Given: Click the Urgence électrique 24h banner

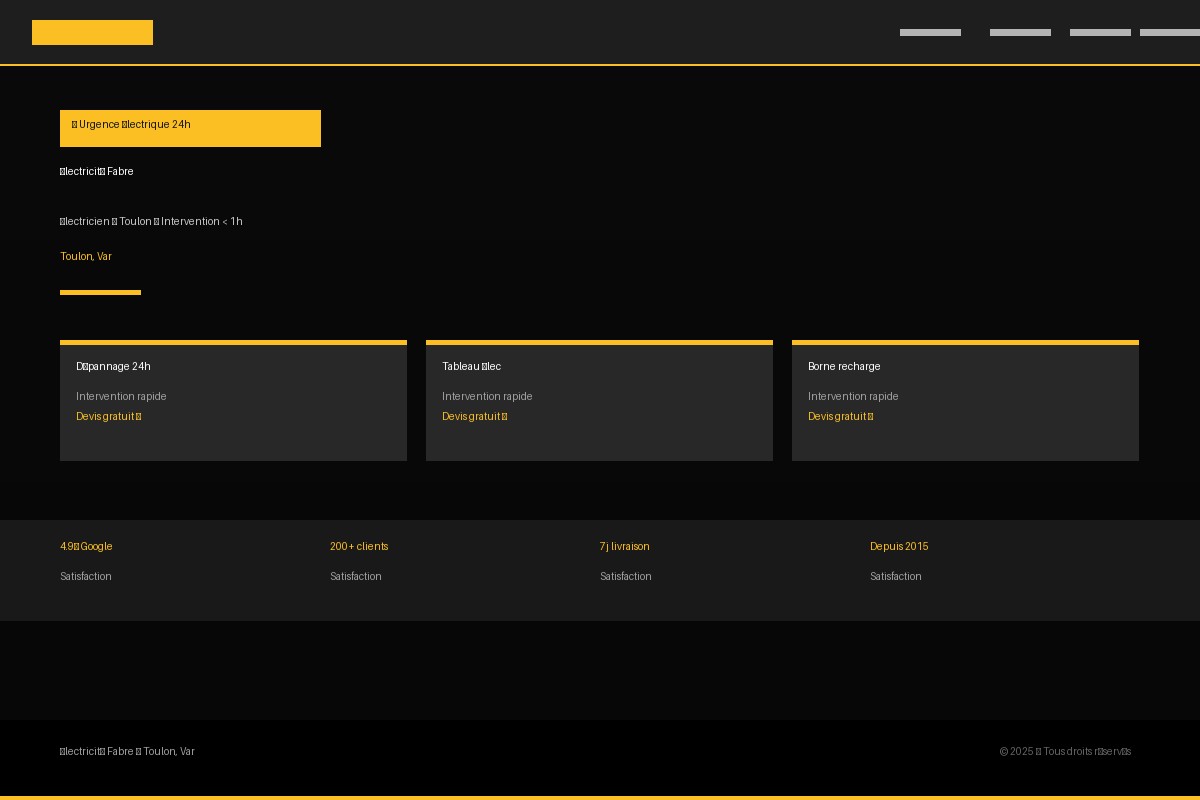Looking at the screenshot, I should (x=190, y=128).
